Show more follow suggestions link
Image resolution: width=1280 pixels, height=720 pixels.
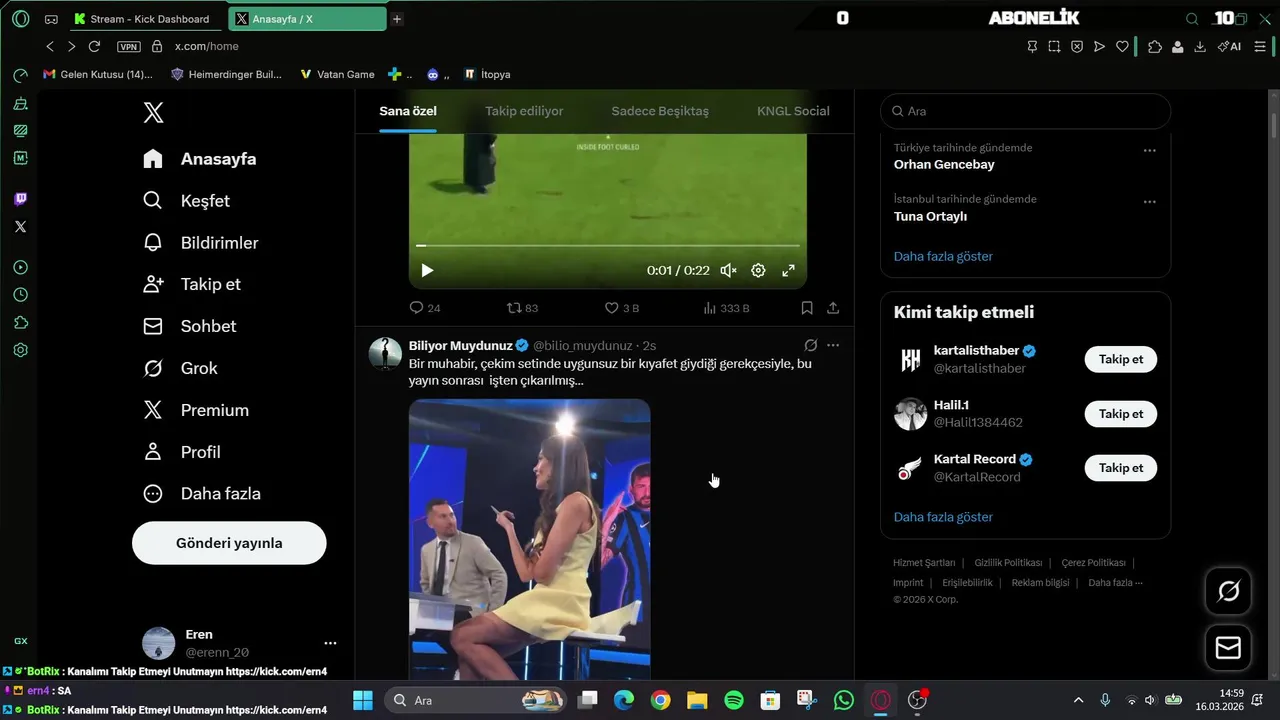click(943, 517)
